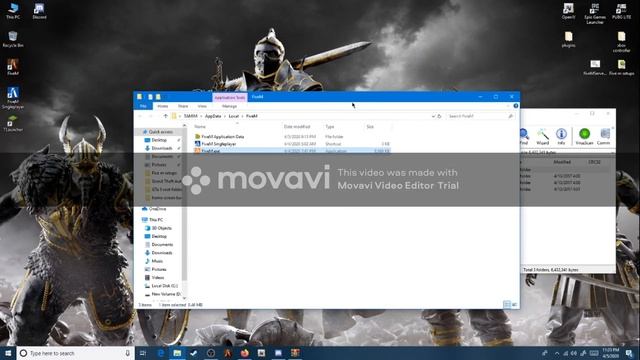Viewport: 640px width, 360px height.
Task: Go up one folder with up arrow
Action: click(x=165, y=116)
